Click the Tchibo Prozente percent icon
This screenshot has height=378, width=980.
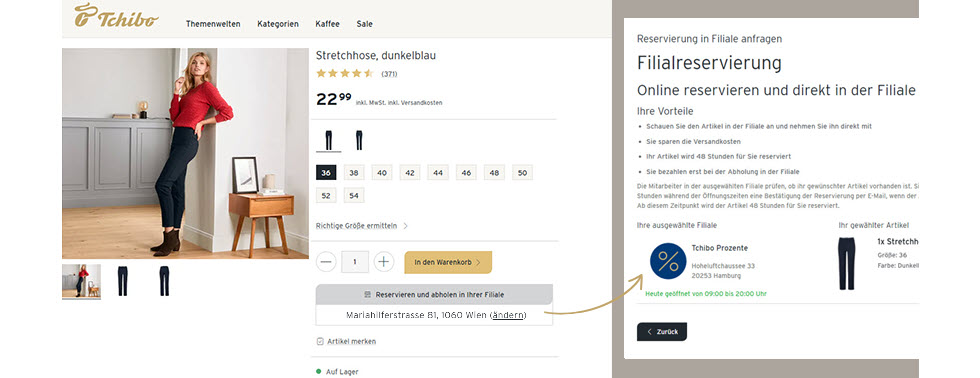click(668, 261)
